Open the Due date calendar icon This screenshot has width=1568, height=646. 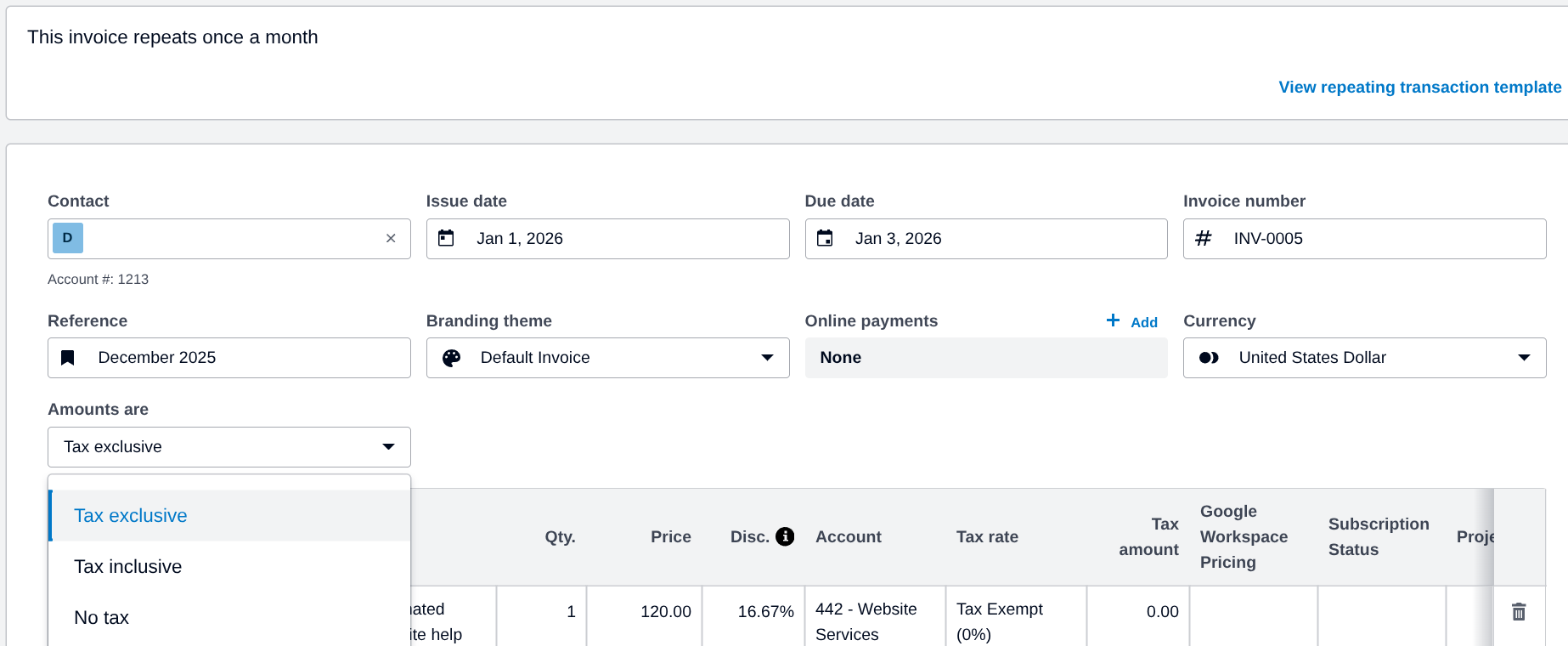pos(825,238)
